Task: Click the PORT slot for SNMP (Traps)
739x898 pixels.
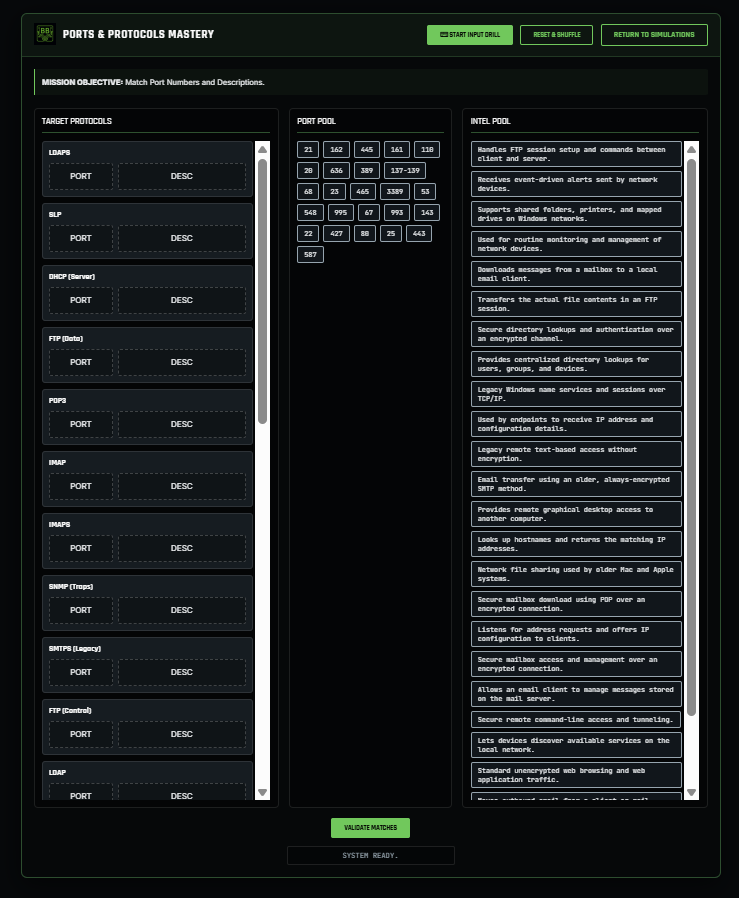Action: 80,610
